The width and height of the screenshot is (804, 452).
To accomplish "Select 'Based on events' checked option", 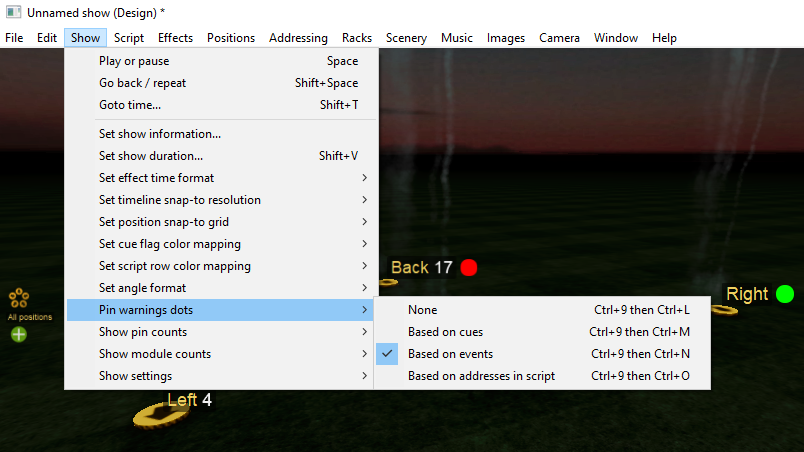I will [450, 354].
